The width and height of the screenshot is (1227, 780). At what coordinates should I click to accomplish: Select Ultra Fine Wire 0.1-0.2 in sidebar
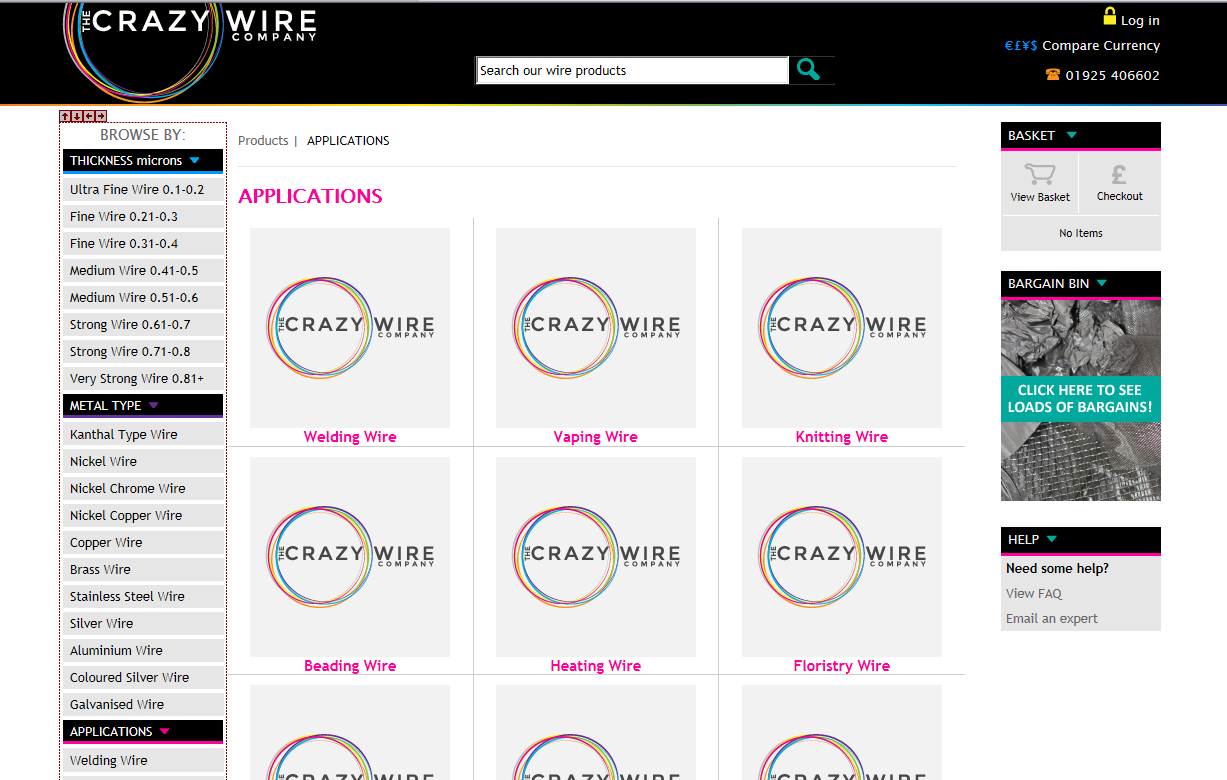click(x=137, y=189)
